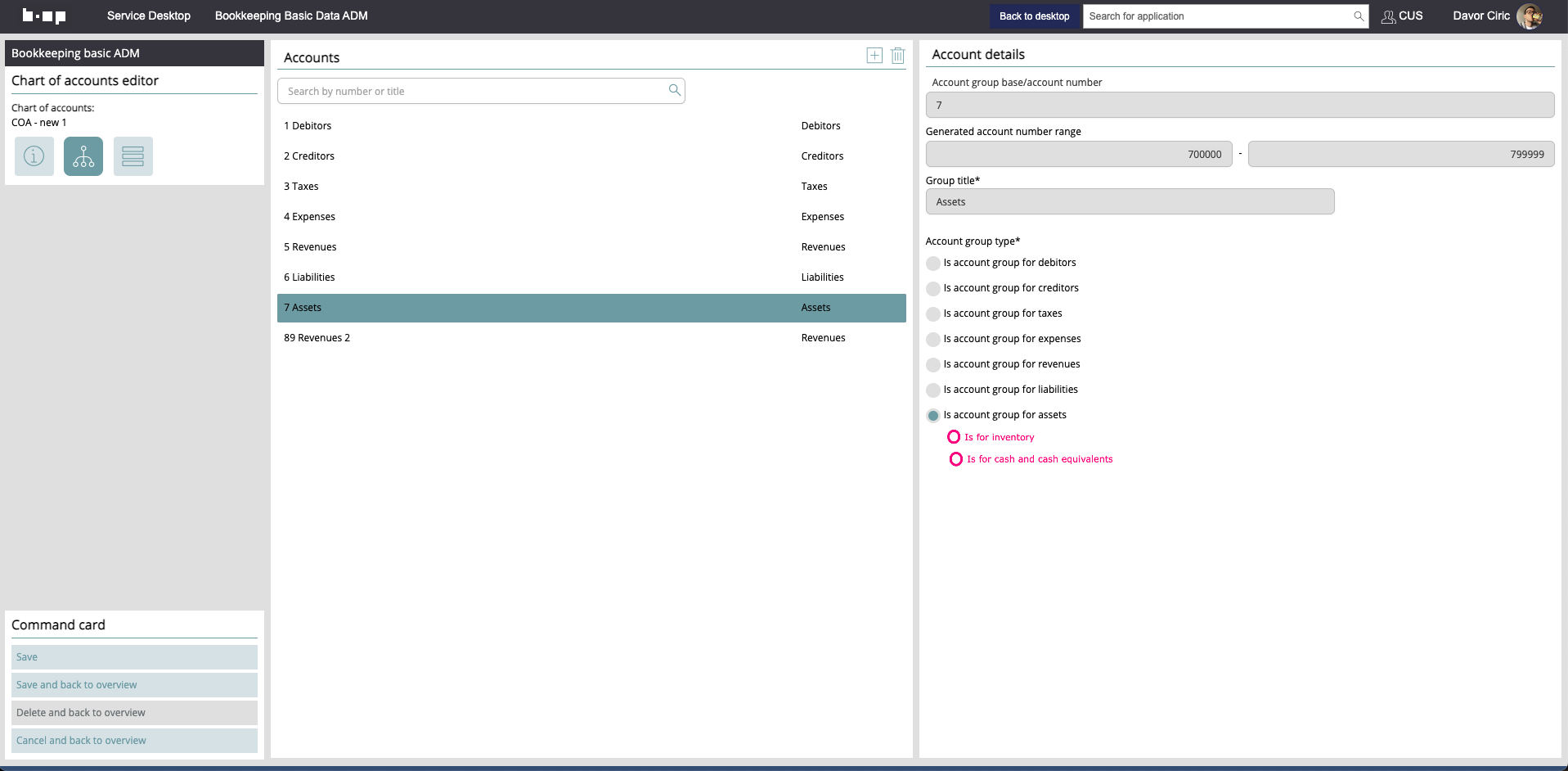Click the info icon under Chart of accounts
This screenshot has width=1568, height=771.
34,156
